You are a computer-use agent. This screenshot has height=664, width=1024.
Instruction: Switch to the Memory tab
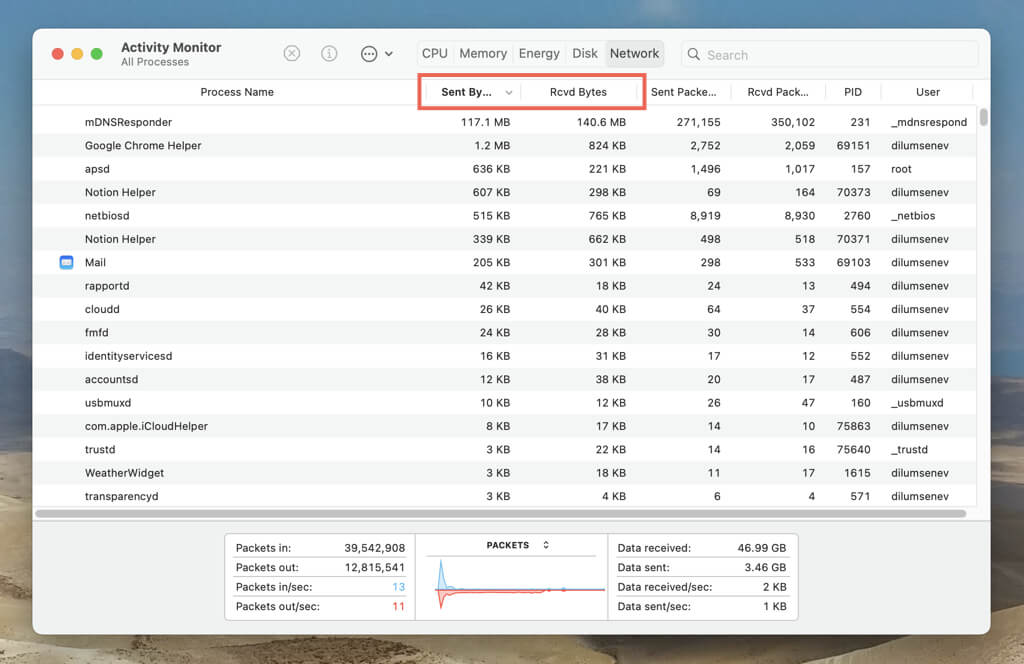[483, 54]
